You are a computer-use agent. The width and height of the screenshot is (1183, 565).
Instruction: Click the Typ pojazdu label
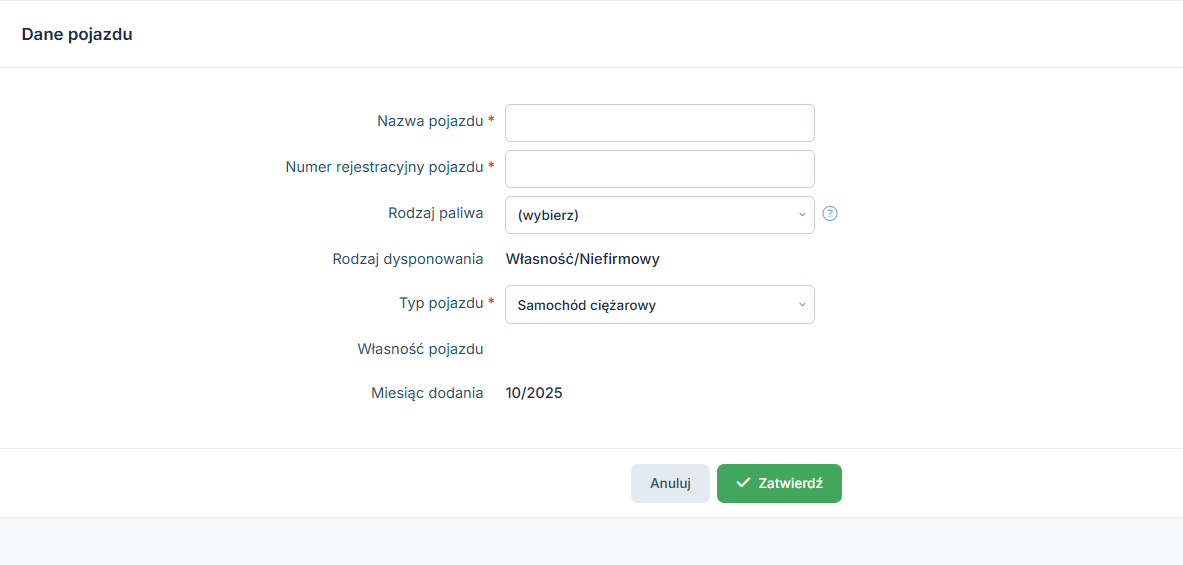tap(440, 303)
